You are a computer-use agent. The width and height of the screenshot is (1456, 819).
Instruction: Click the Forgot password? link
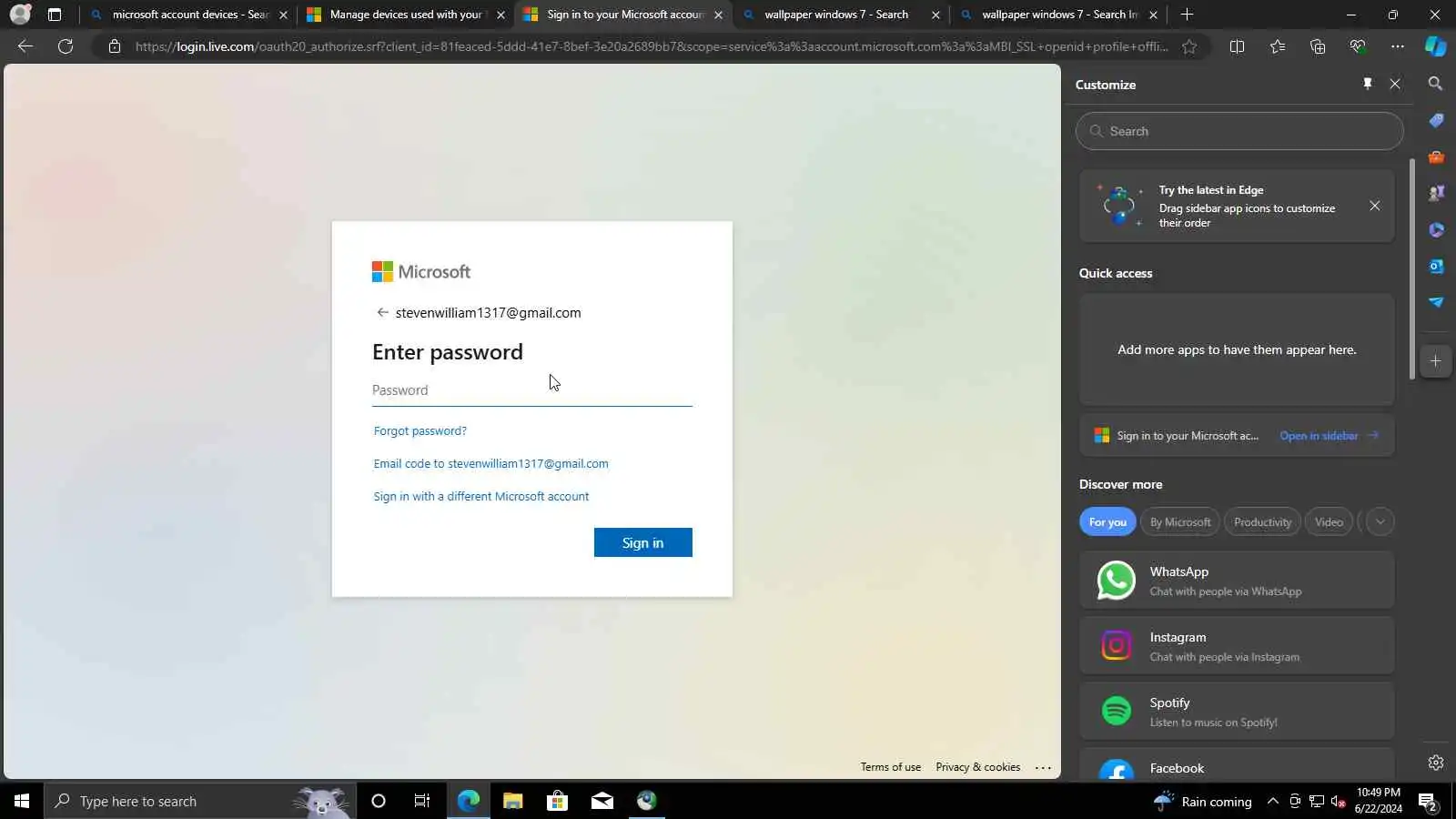420,430
